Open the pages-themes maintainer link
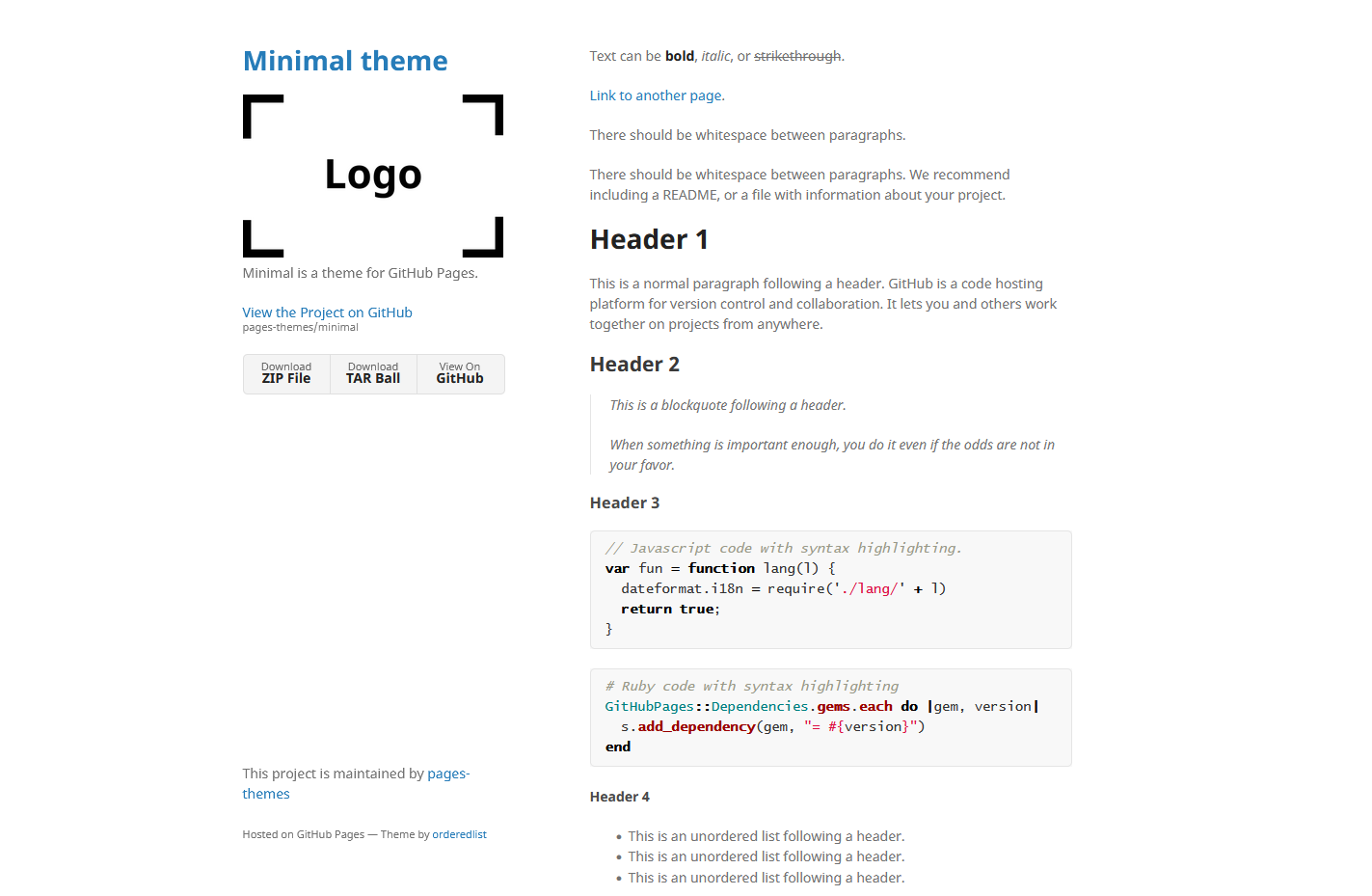 point(447,774)
